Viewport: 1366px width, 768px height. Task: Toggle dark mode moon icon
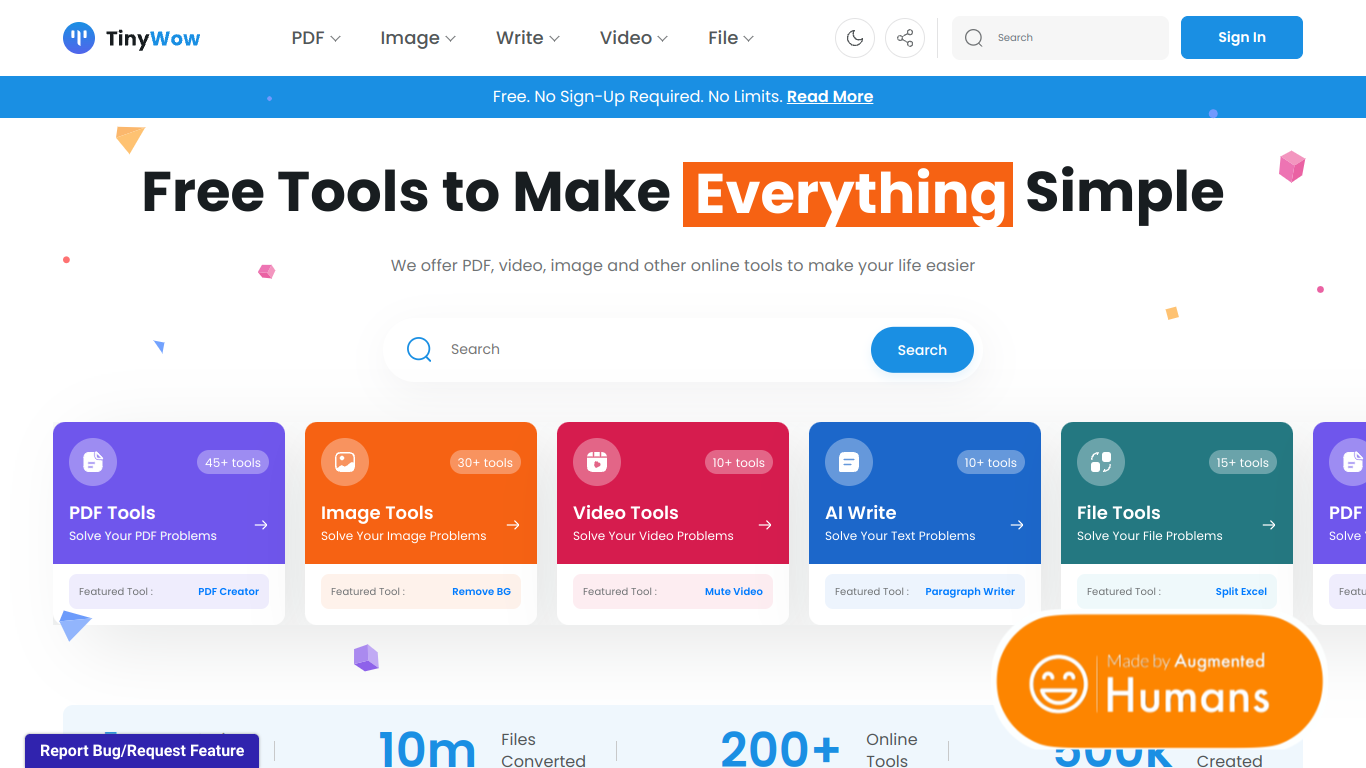(855, 38)
